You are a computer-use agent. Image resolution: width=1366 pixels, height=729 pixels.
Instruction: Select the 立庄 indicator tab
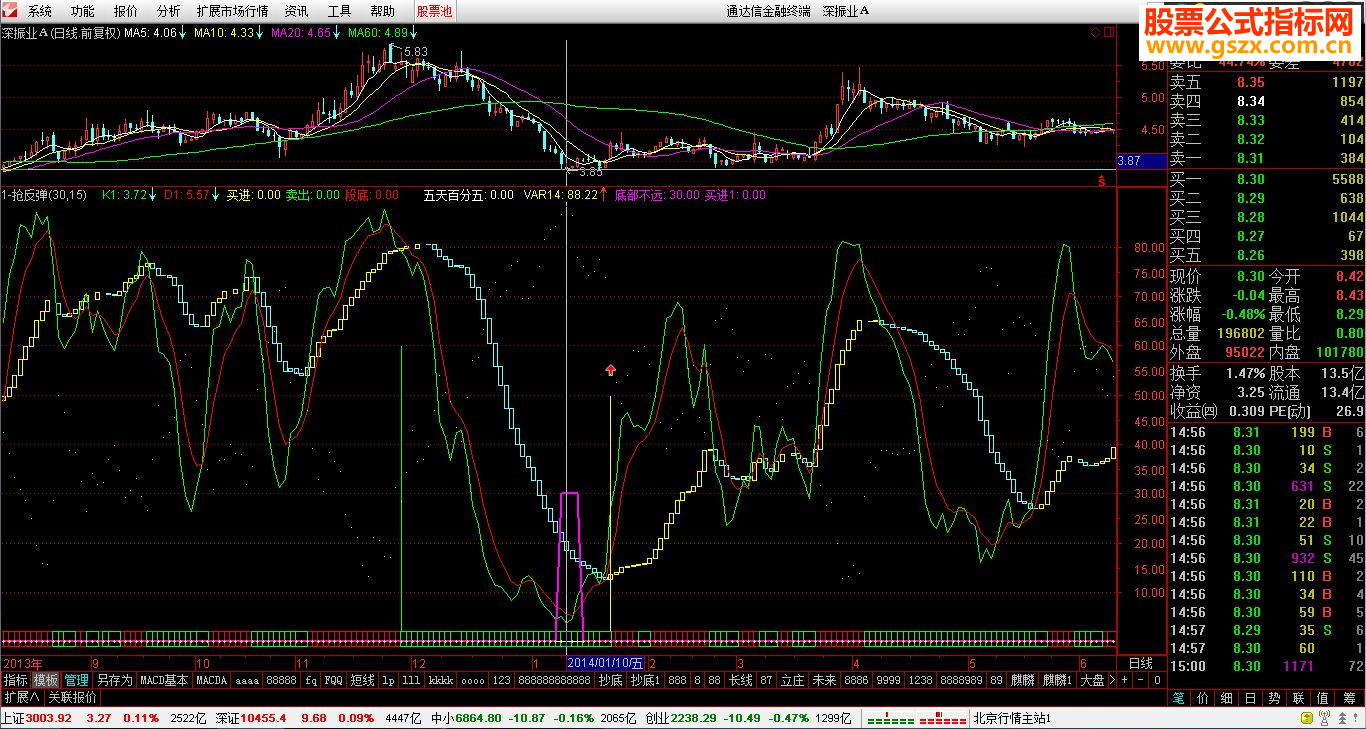792,680
